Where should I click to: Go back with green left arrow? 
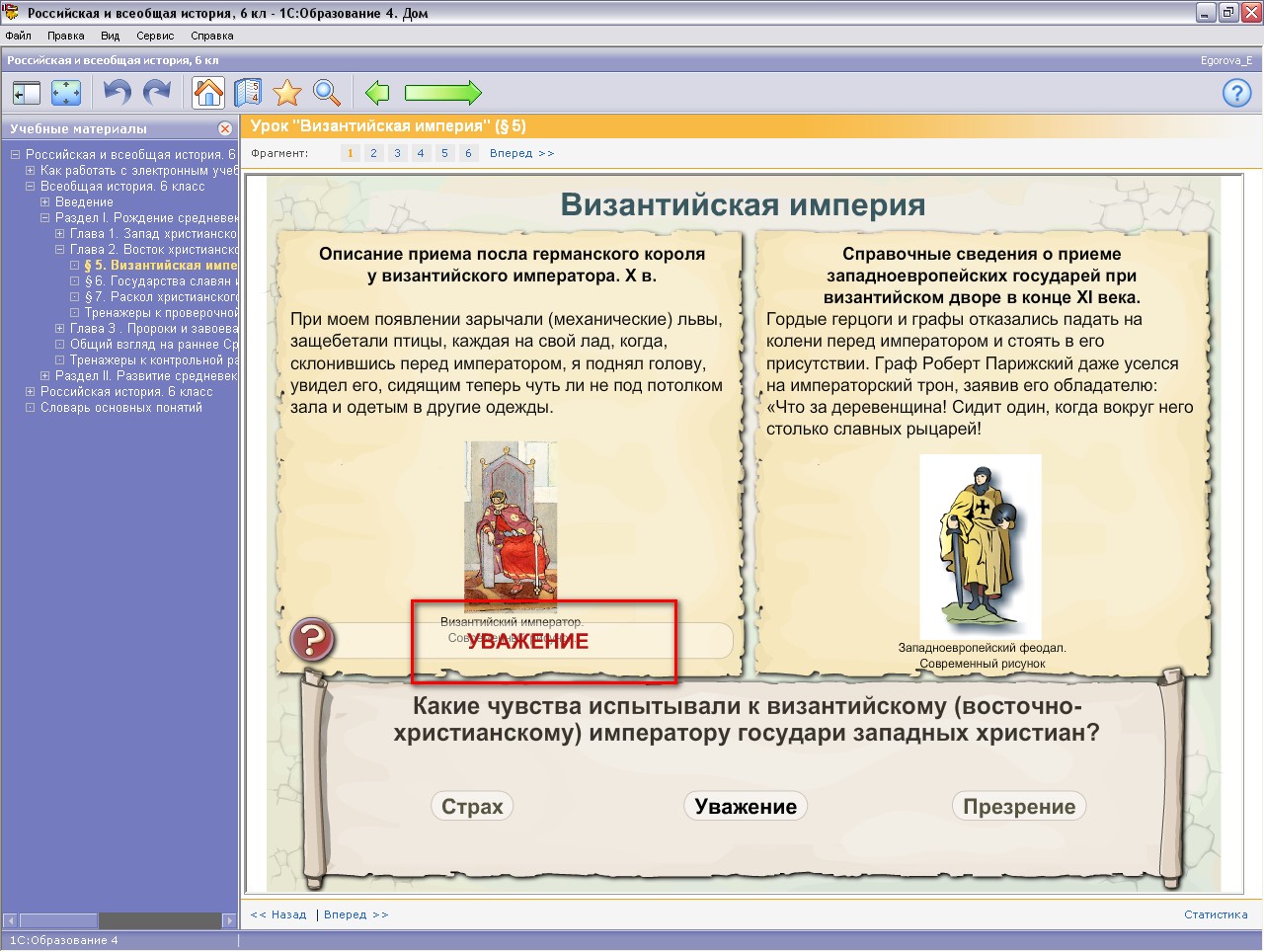(377, 93)
